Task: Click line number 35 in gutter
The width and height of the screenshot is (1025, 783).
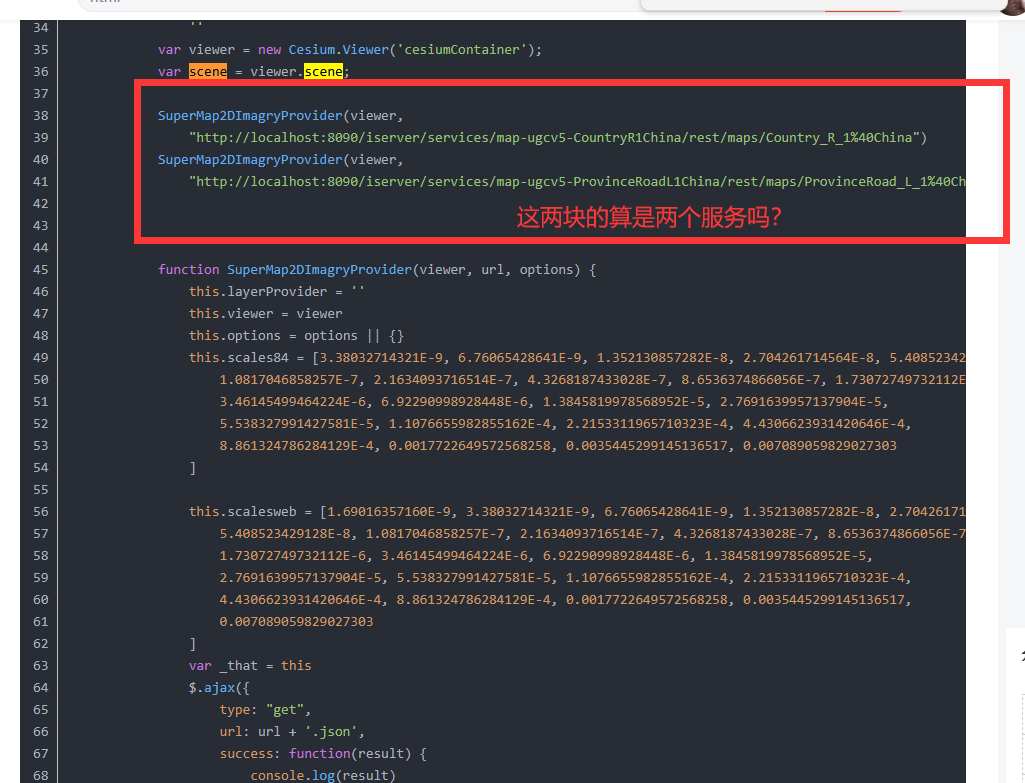Action: pyautogui.click(x=41, y=50)
